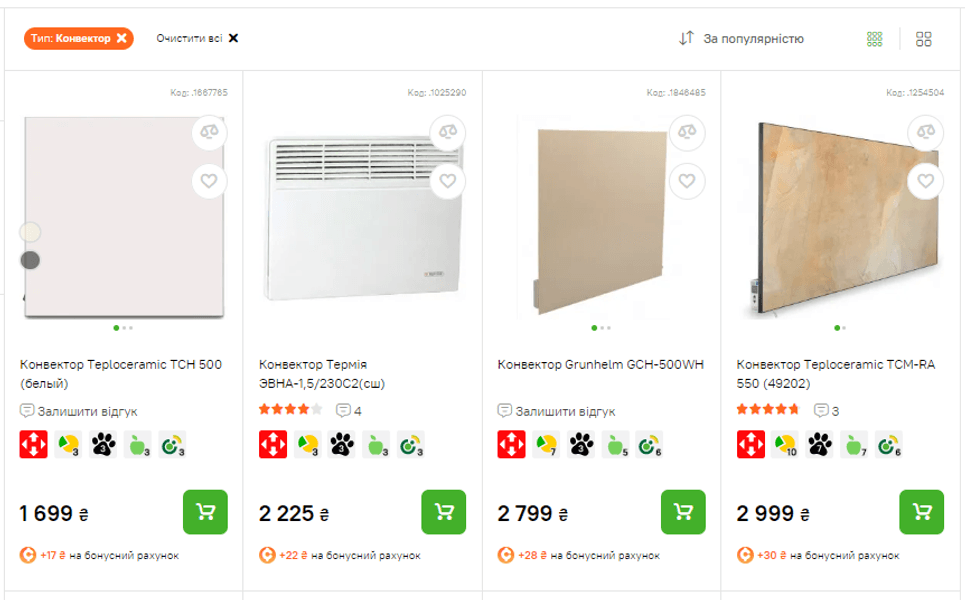This screenshot has height=600, width=965.
Task: Add Teploceramic TCM-RA 550 to cart
Action: 922,512
